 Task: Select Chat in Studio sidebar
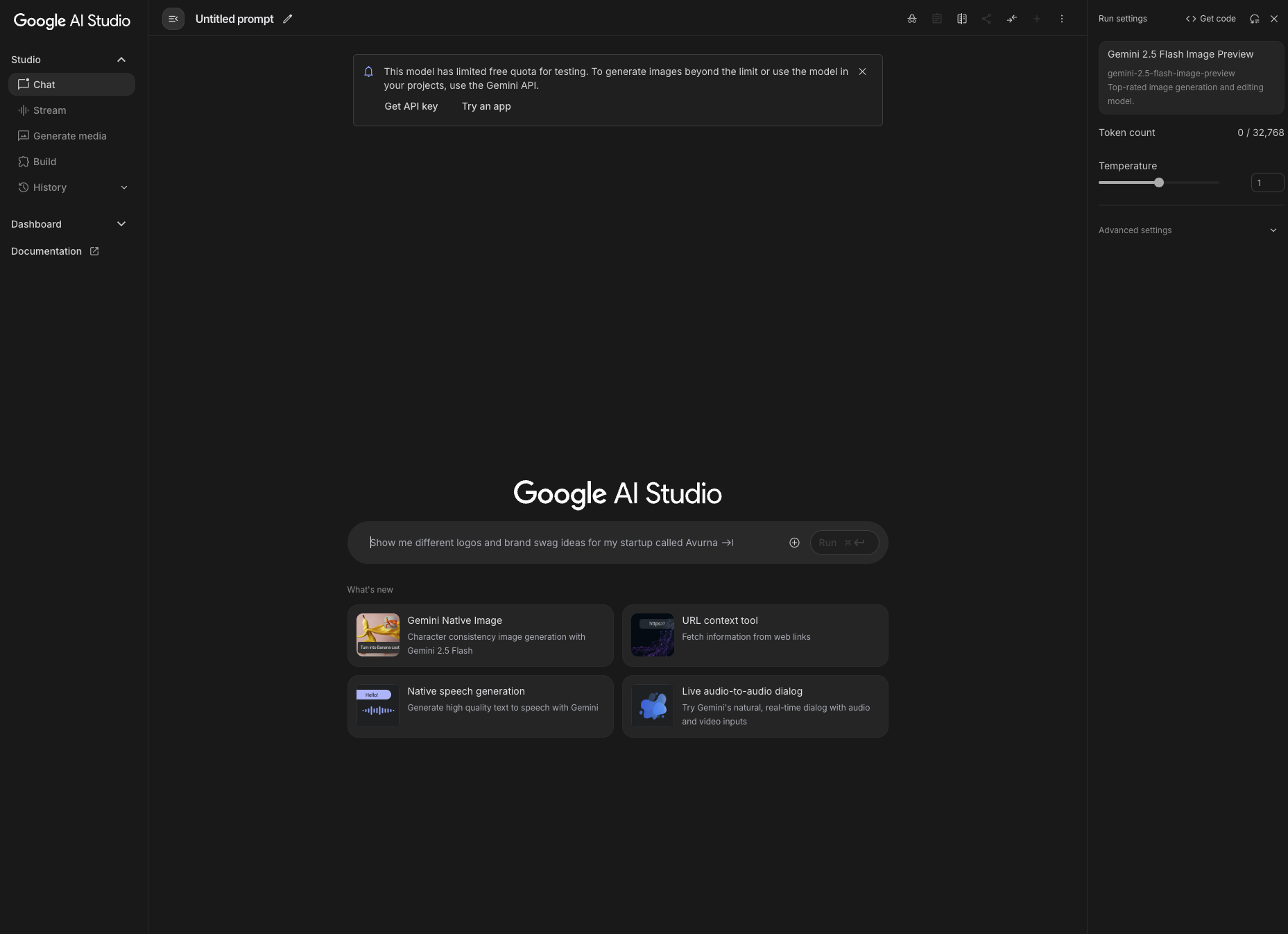pos(71,85)
